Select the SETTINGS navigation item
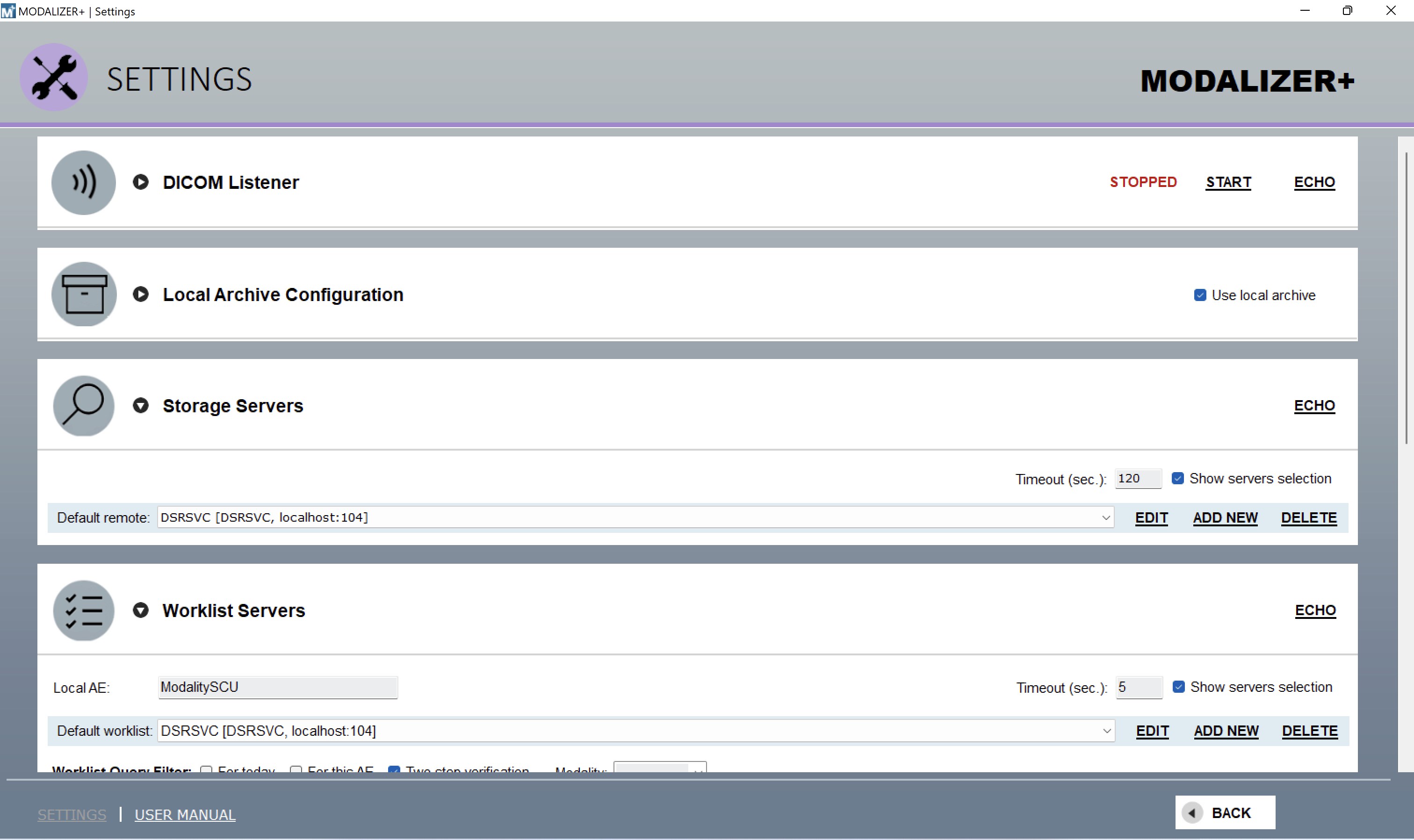1414x840 pixels. coord(72,814)
